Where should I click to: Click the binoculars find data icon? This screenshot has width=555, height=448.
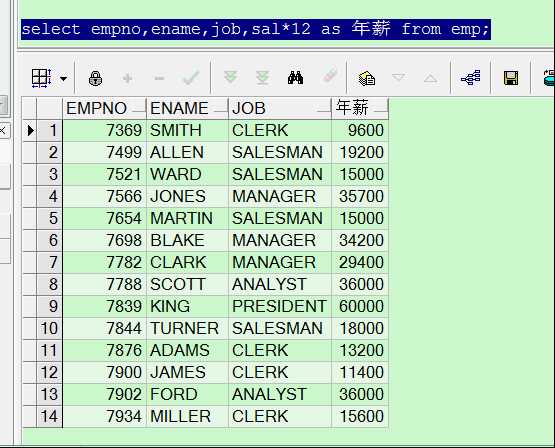295,77
